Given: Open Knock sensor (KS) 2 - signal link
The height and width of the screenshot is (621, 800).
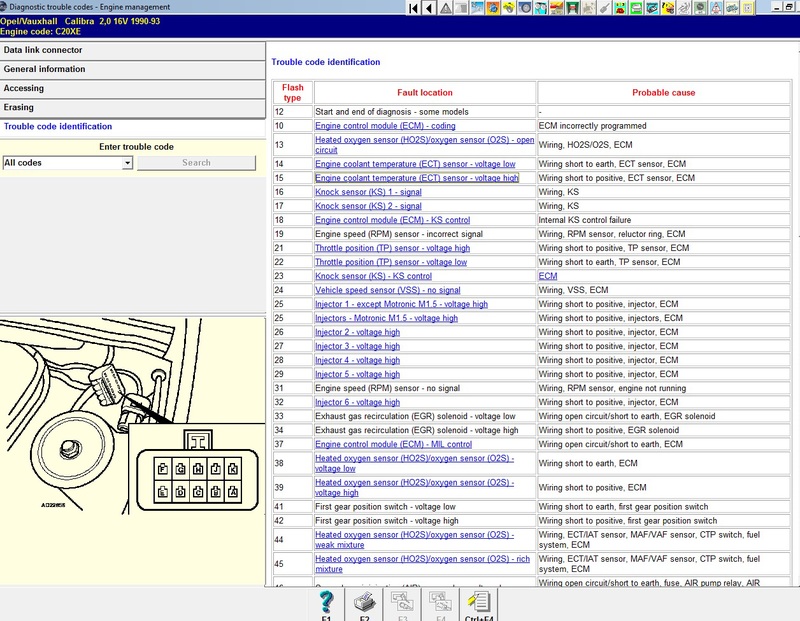Looking at the screenshot, I should pyautogui.click(x=368, y=206).
